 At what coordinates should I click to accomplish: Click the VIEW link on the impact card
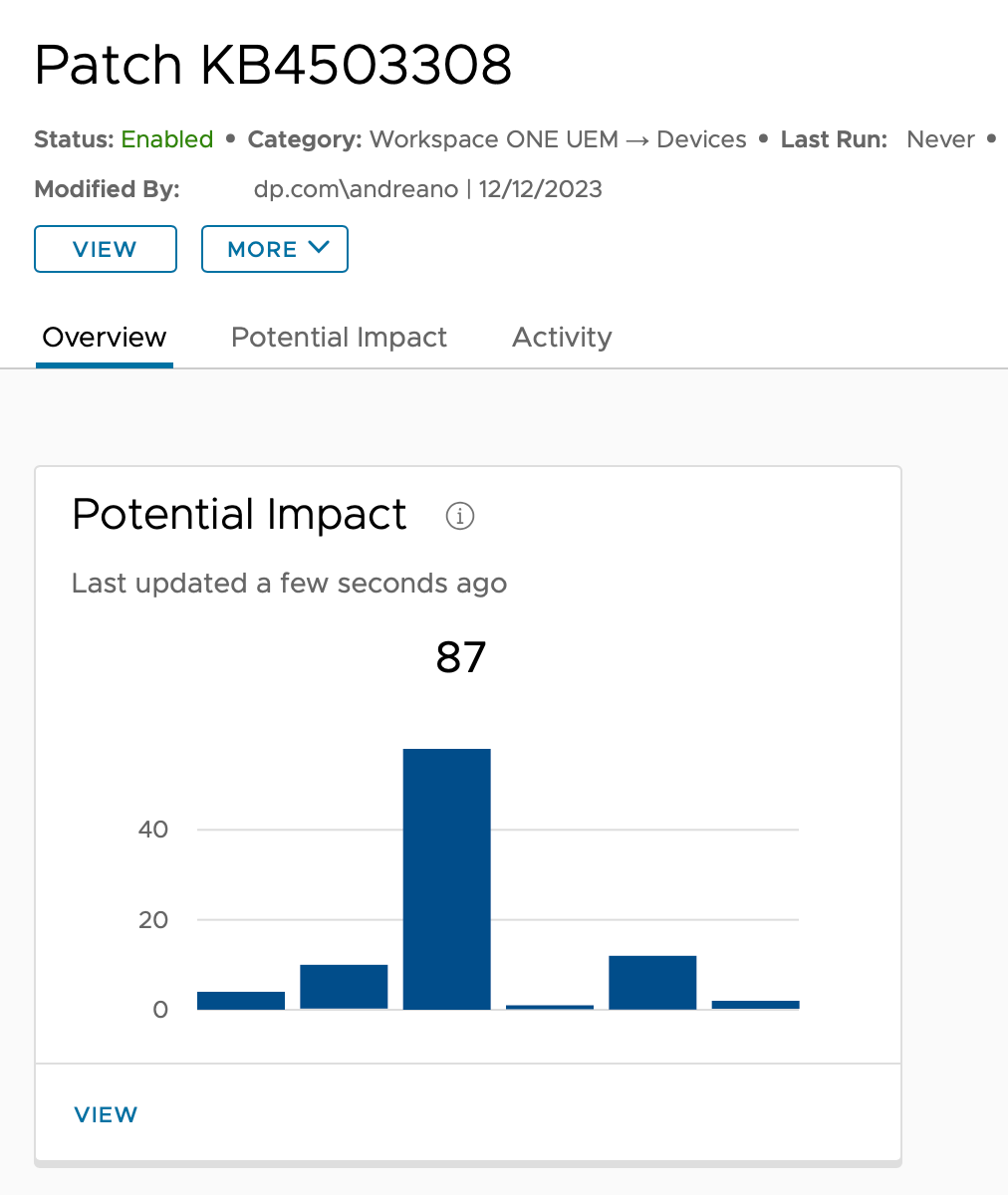(x=106, y=1114)
